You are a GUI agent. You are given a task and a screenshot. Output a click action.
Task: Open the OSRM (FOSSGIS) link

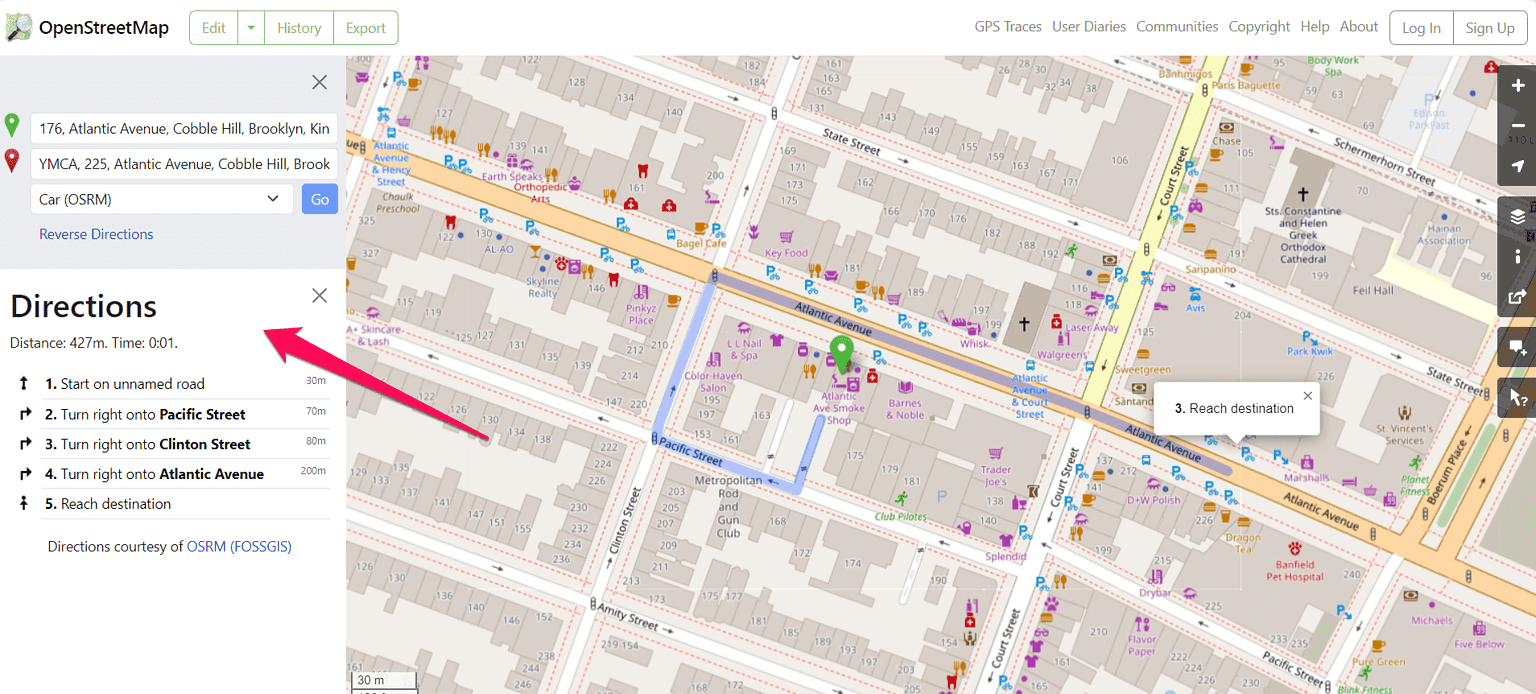239,546
